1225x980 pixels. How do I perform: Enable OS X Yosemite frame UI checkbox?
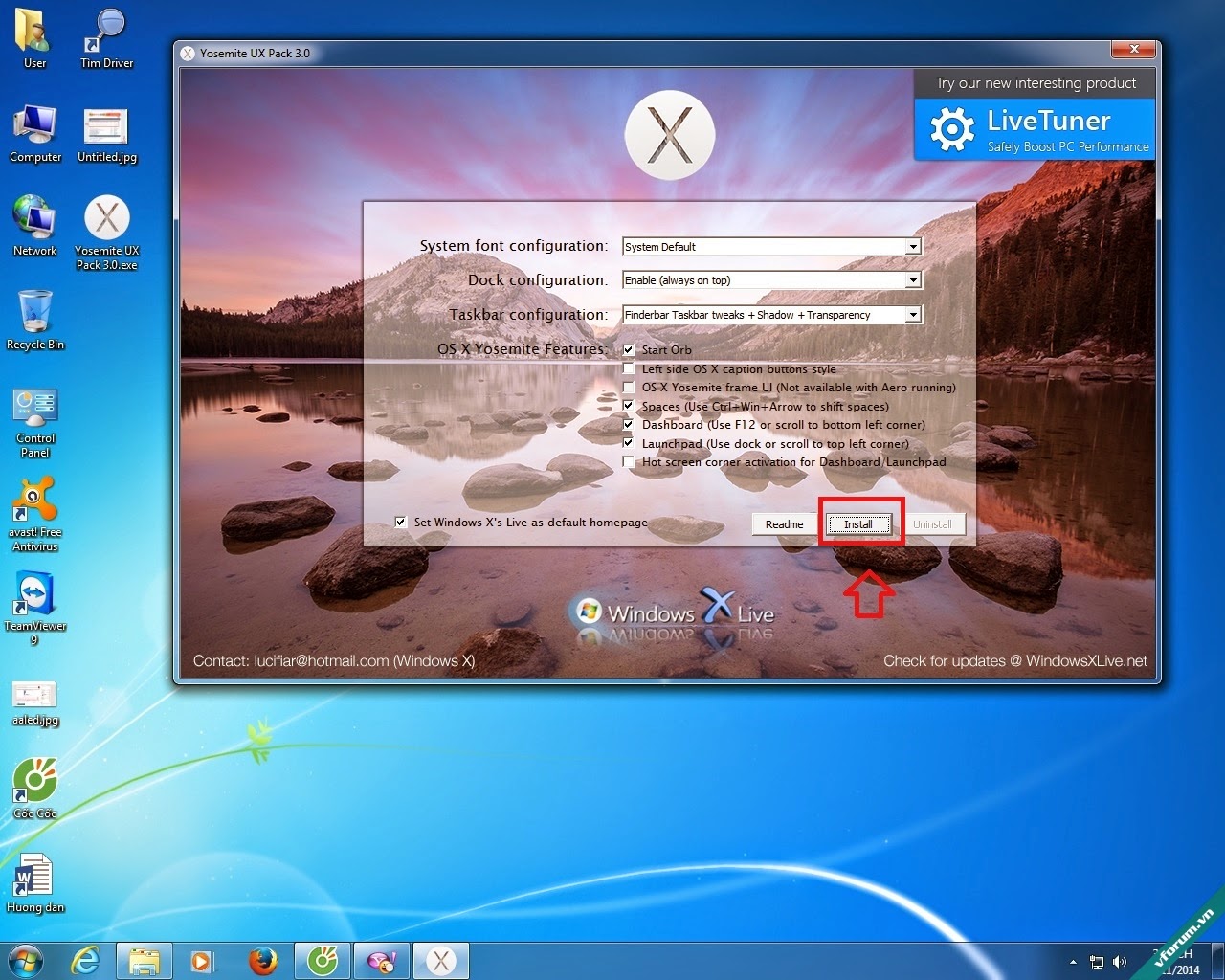629,388
